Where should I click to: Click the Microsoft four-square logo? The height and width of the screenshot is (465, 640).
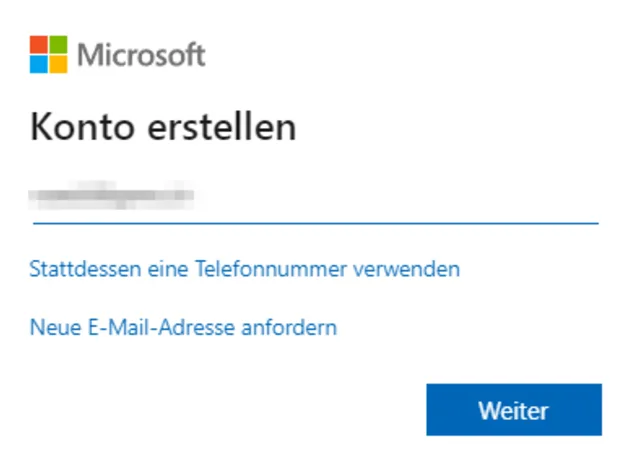click(49, 54)
